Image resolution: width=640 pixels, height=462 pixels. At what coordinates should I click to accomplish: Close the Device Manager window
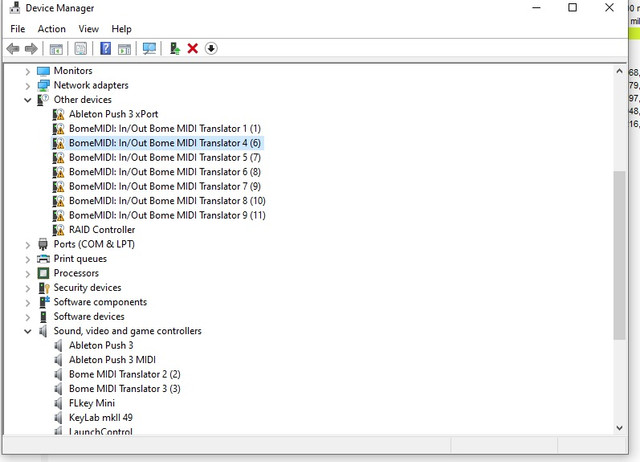click(x=609, y=8)
